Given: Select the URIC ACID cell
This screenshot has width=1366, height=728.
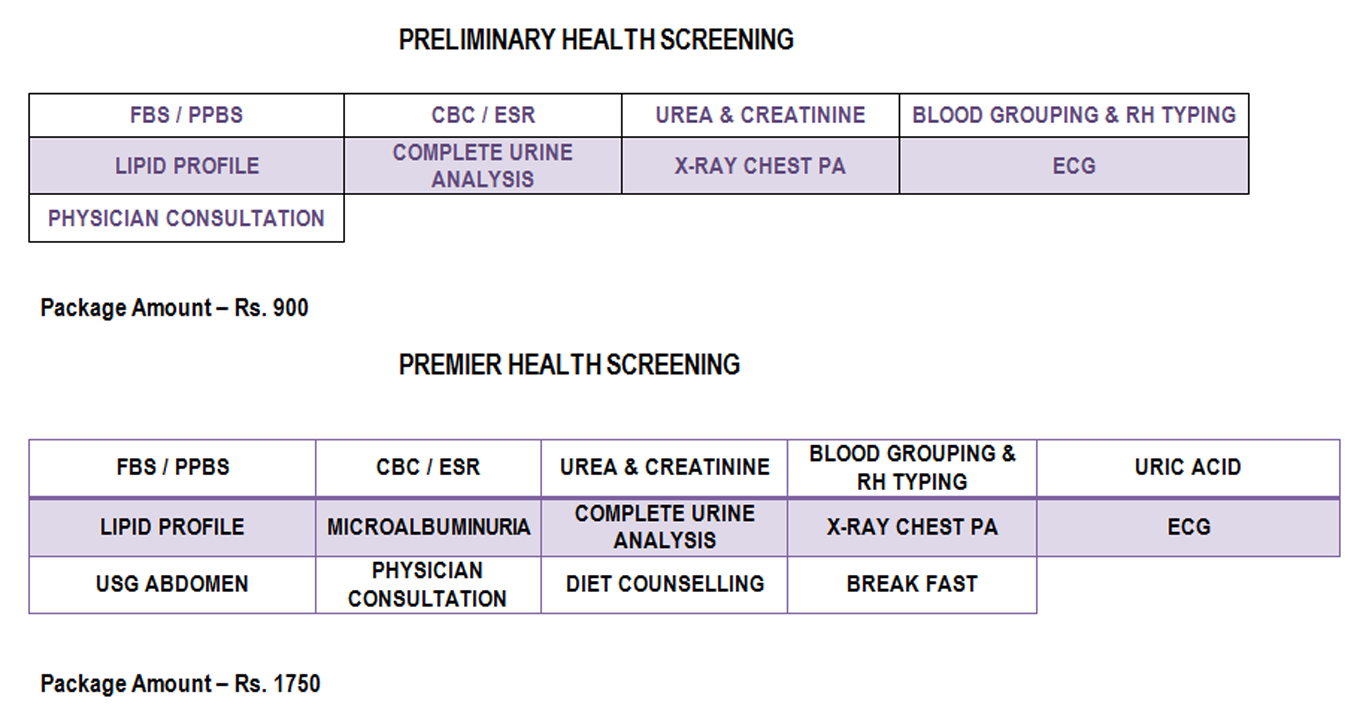Looking at the screenshot, I should [1187, 467].
